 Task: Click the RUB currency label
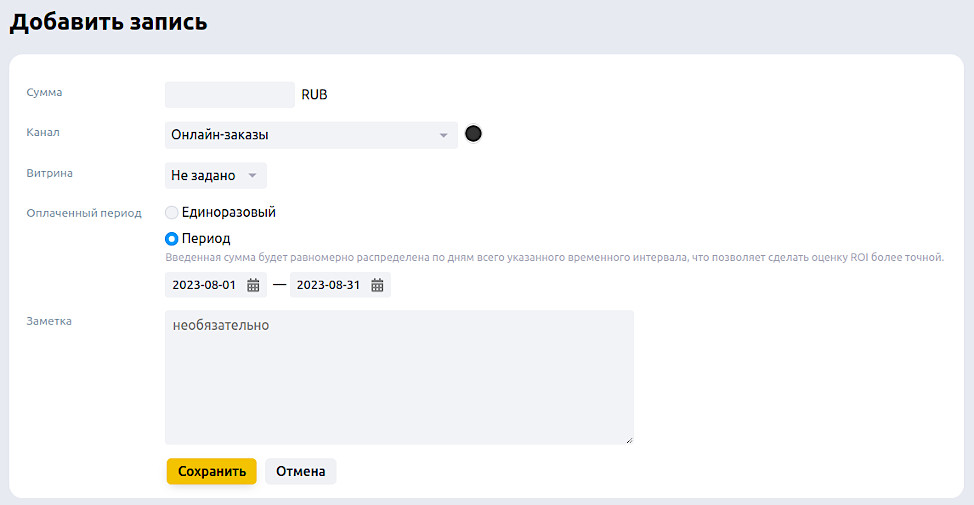pos(314,95)
